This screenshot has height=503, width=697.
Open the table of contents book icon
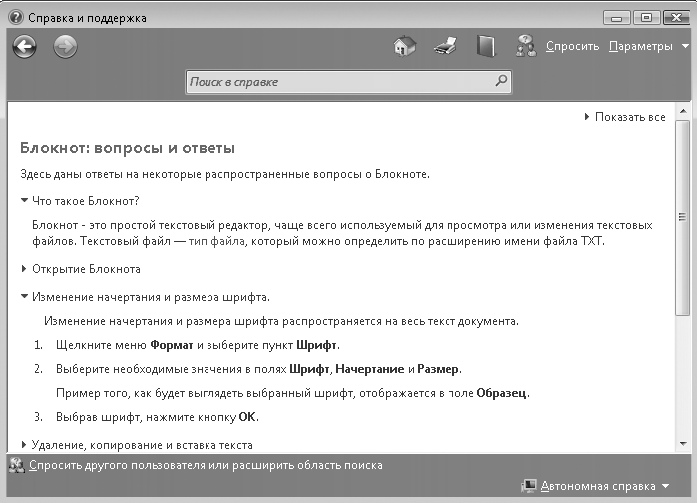click(x=485, y=46)
